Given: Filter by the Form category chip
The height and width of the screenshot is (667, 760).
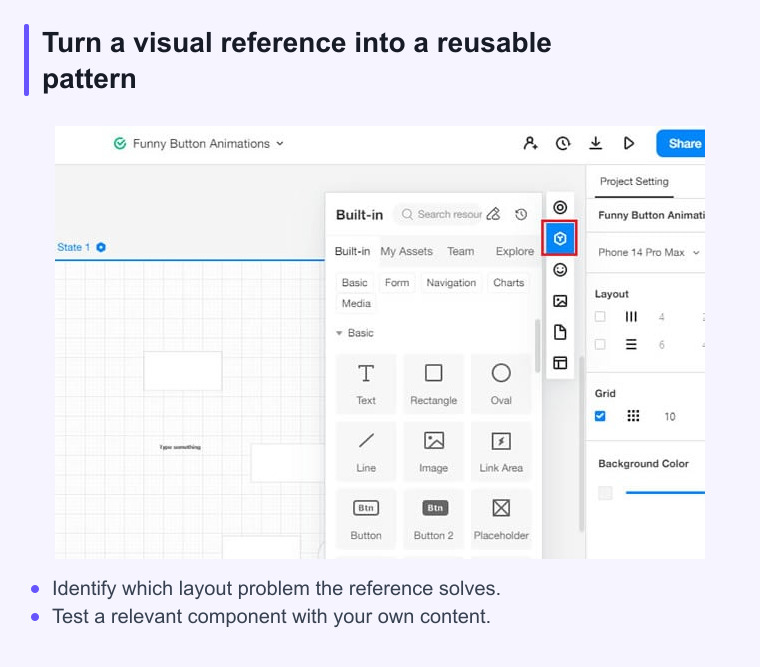Looking at the screenshot, I should [x=397, y=283].
